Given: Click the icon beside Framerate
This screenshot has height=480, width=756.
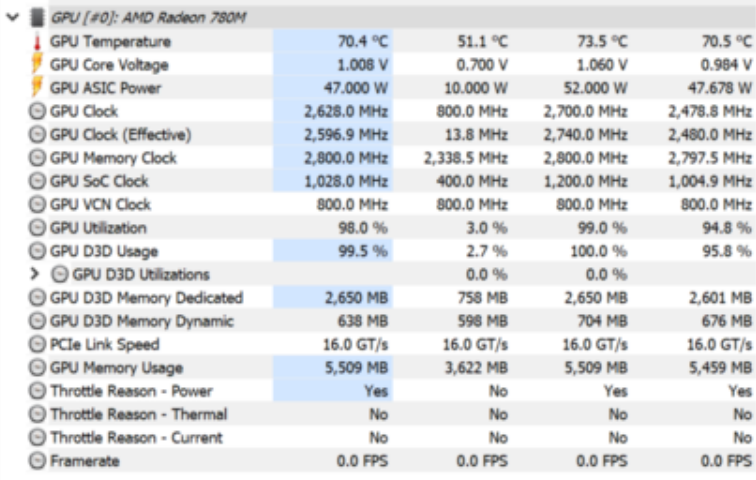Looking at the screenshot, I should coord(37,461).
